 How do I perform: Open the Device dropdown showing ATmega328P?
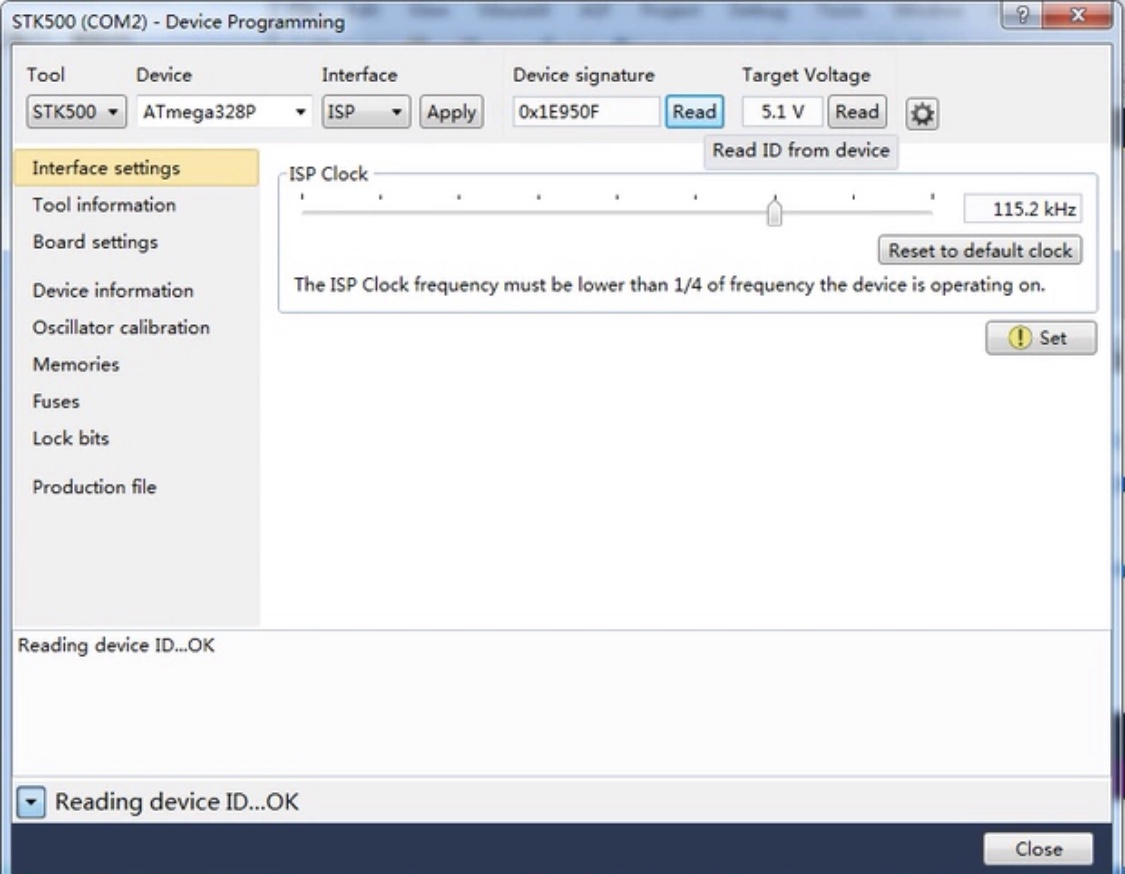tap(224, 112)
